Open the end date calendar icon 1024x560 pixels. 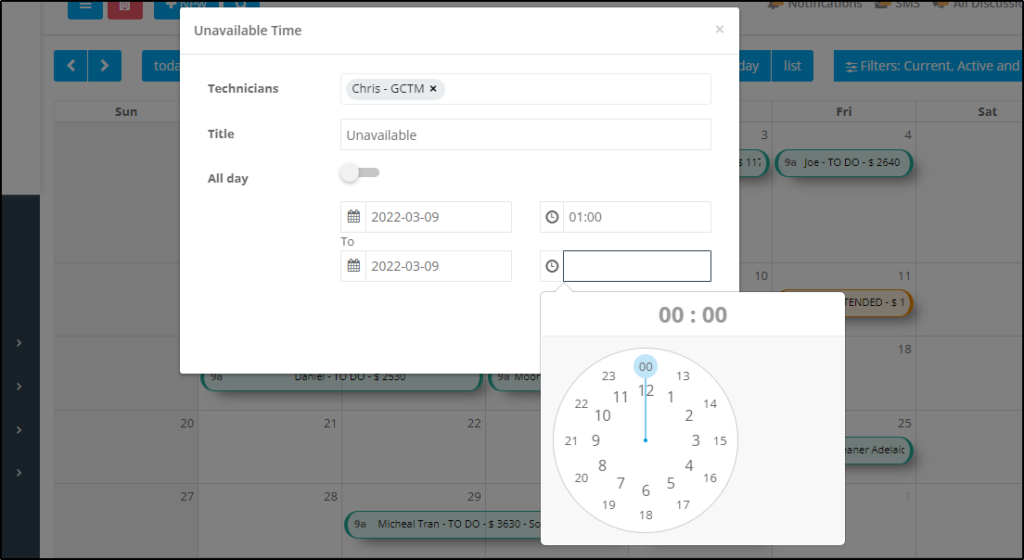(x=353, y=266)
